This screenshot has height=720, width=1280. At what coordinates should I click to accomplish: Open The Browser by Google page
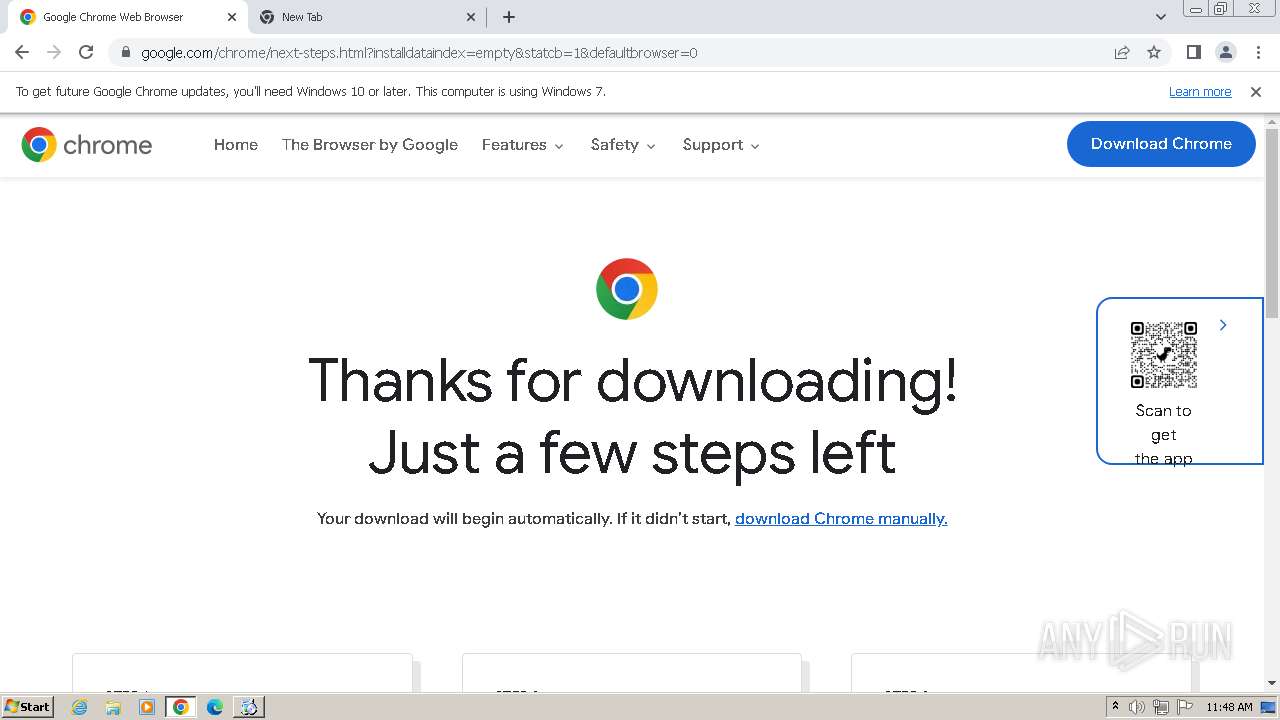[370, 145]
